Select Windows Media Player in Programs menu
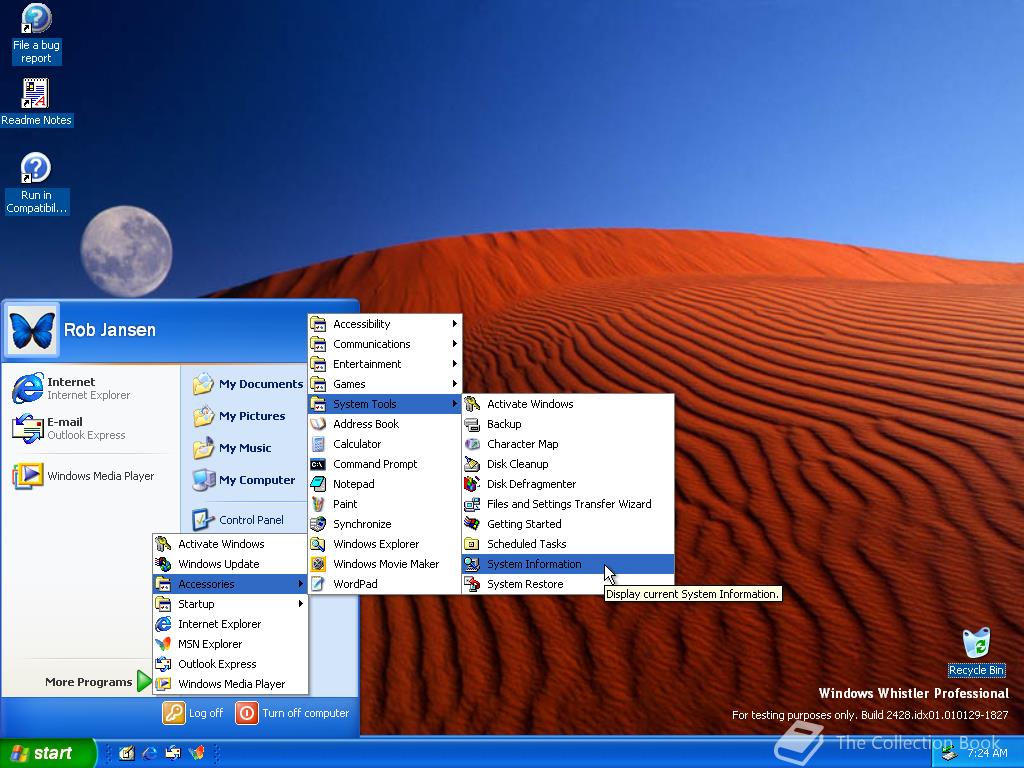Screen dimensions: 1024x768 (230, 684)
